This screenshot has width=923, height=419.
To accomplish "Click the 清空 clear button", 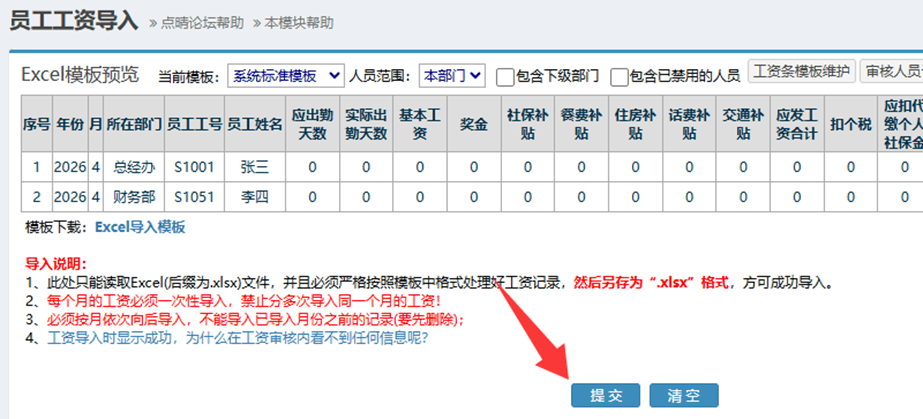I will pos(683,395).
